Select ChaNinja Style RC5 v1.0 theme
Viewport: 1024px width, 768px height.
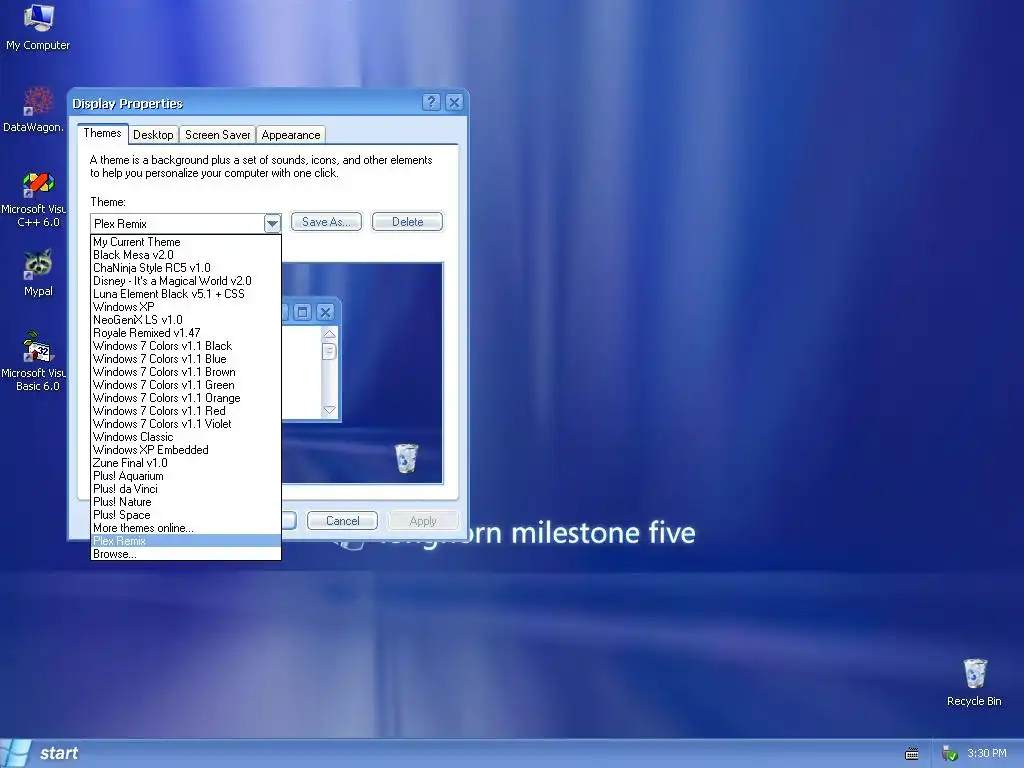186,268
